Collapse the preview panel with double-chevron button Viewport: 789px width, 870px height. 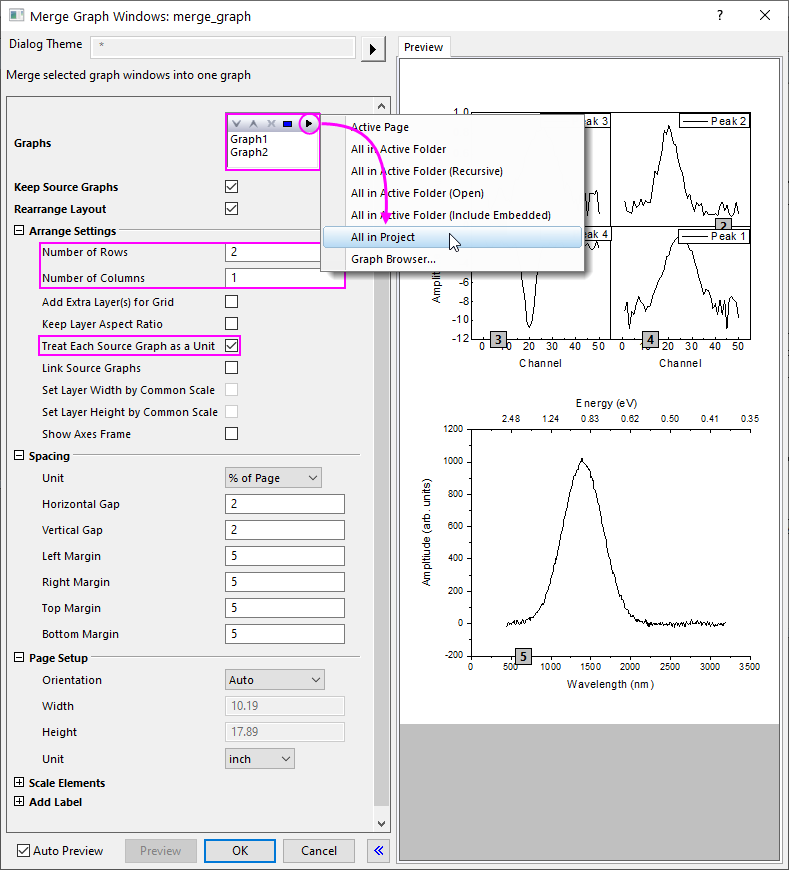pos(378,851)
